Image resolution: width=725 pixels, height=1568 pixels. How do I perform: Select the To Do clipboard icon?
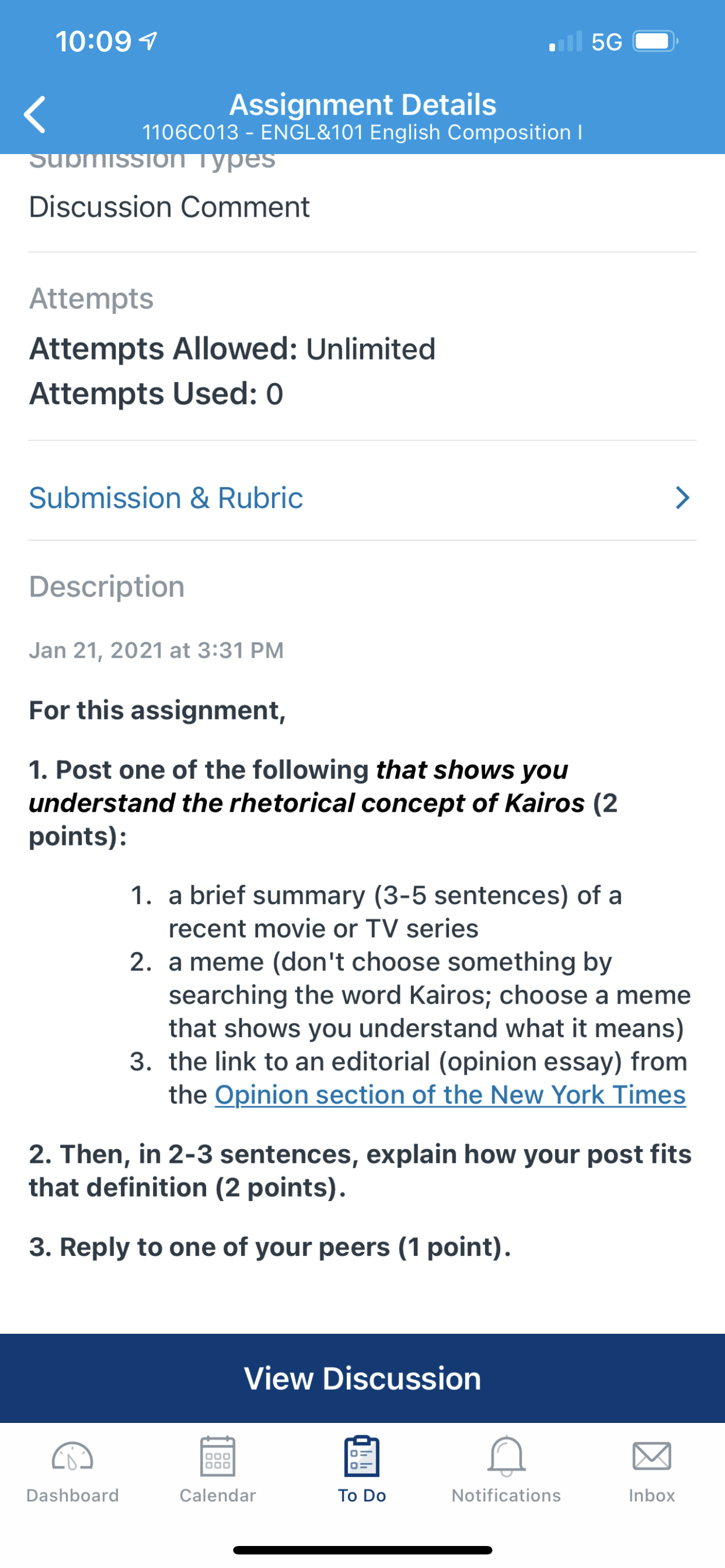click(362, 1457)
